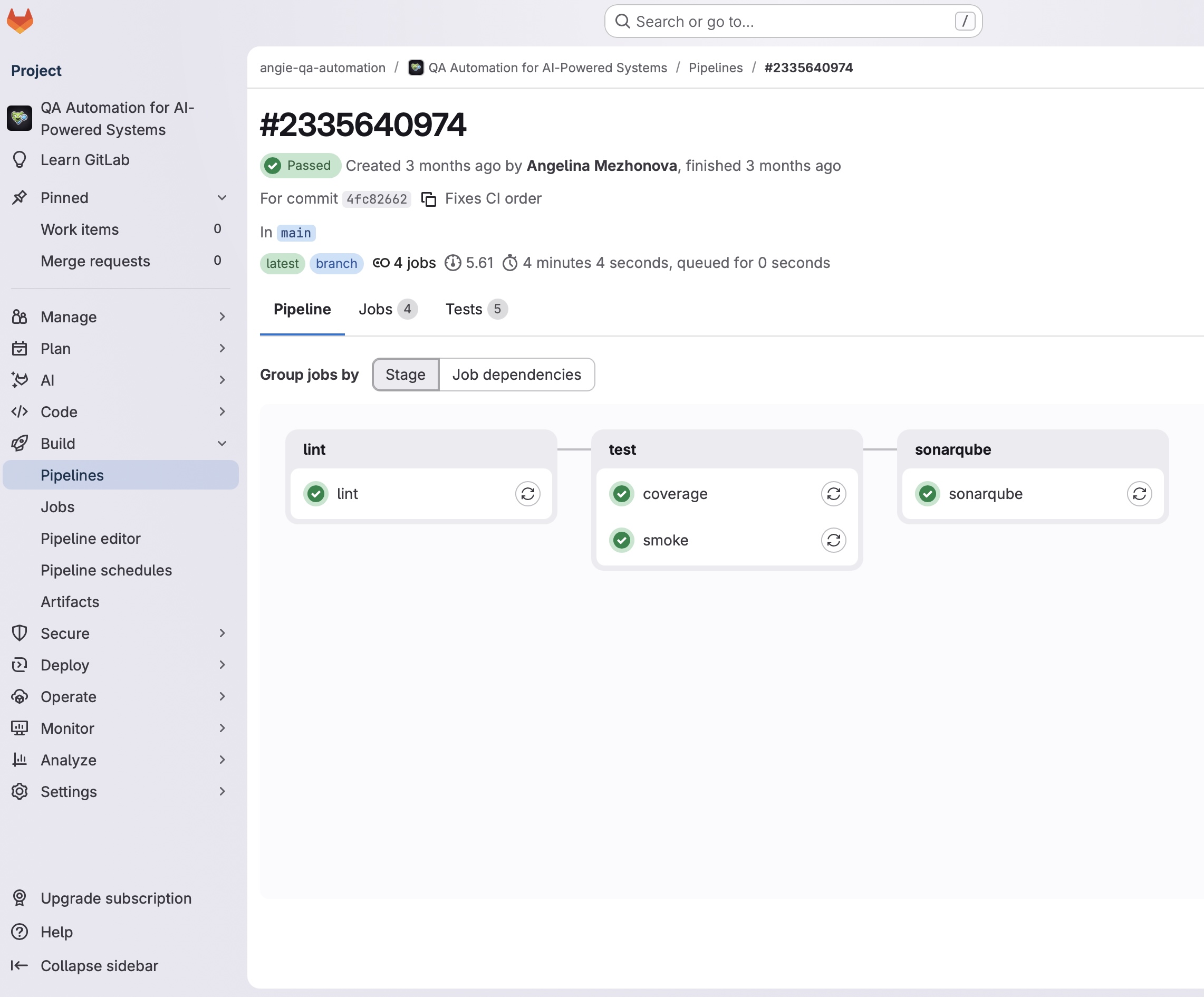
Task: Click the Learn GitLab lightbulb icon
Action: [20, 160]
